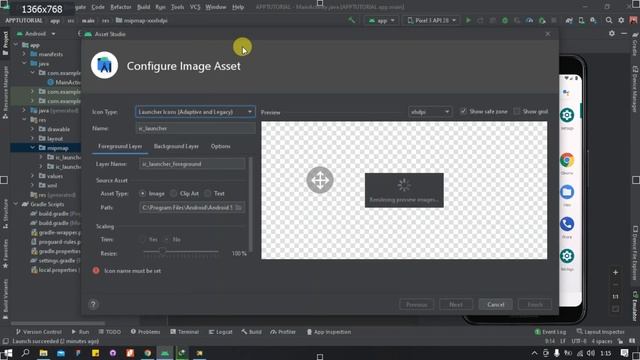The image size is (640, 360).
Task: Open IDE settings gear in main toolbar
Action: (621, 20)
